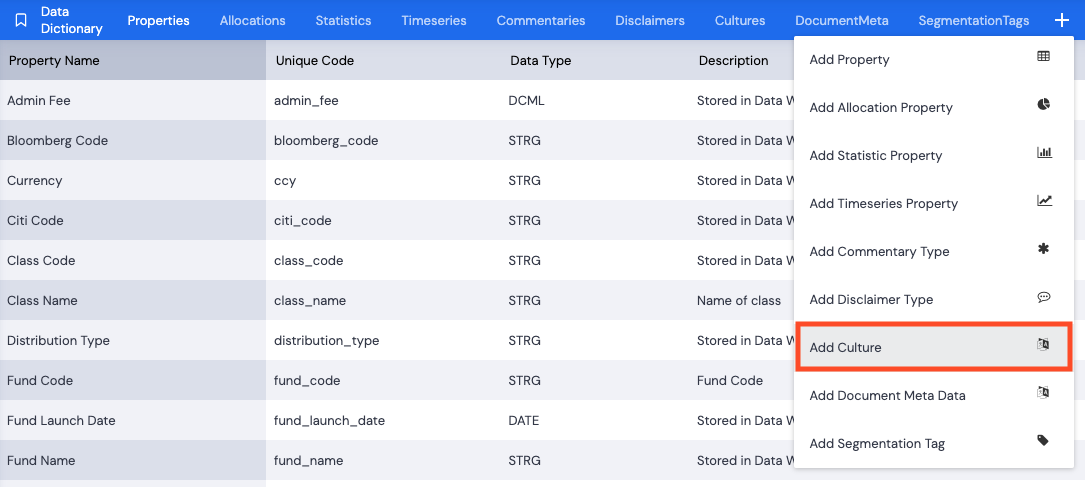This screenshot has width=1085, height=487.
Task: Click the asterisk icon for Commentary Type
Action: click(1043, 249)
